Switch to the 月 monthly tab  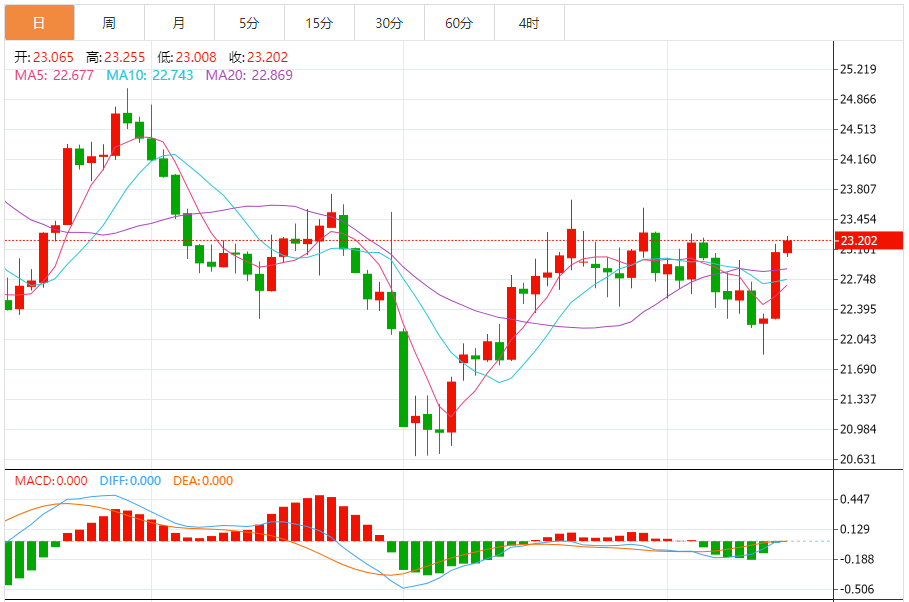179,23
